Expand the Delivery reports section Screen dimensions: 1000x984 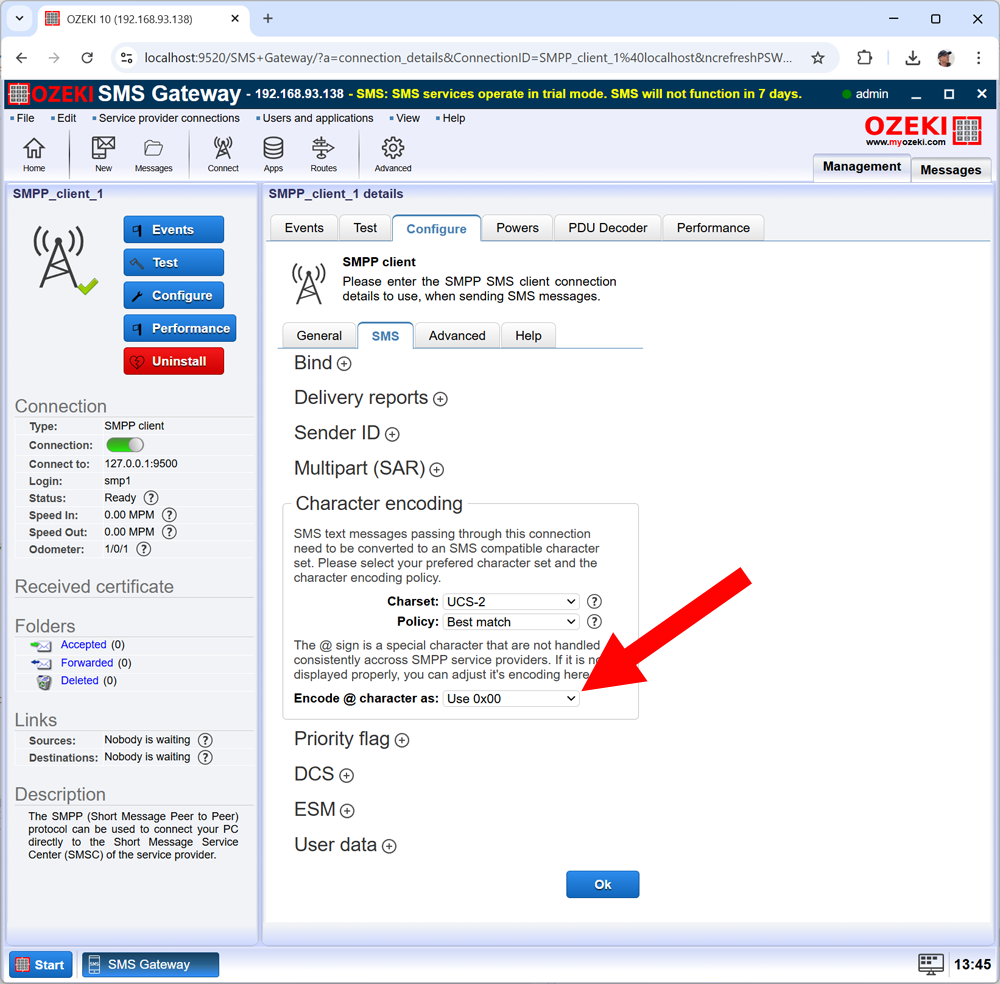point(440,399)
